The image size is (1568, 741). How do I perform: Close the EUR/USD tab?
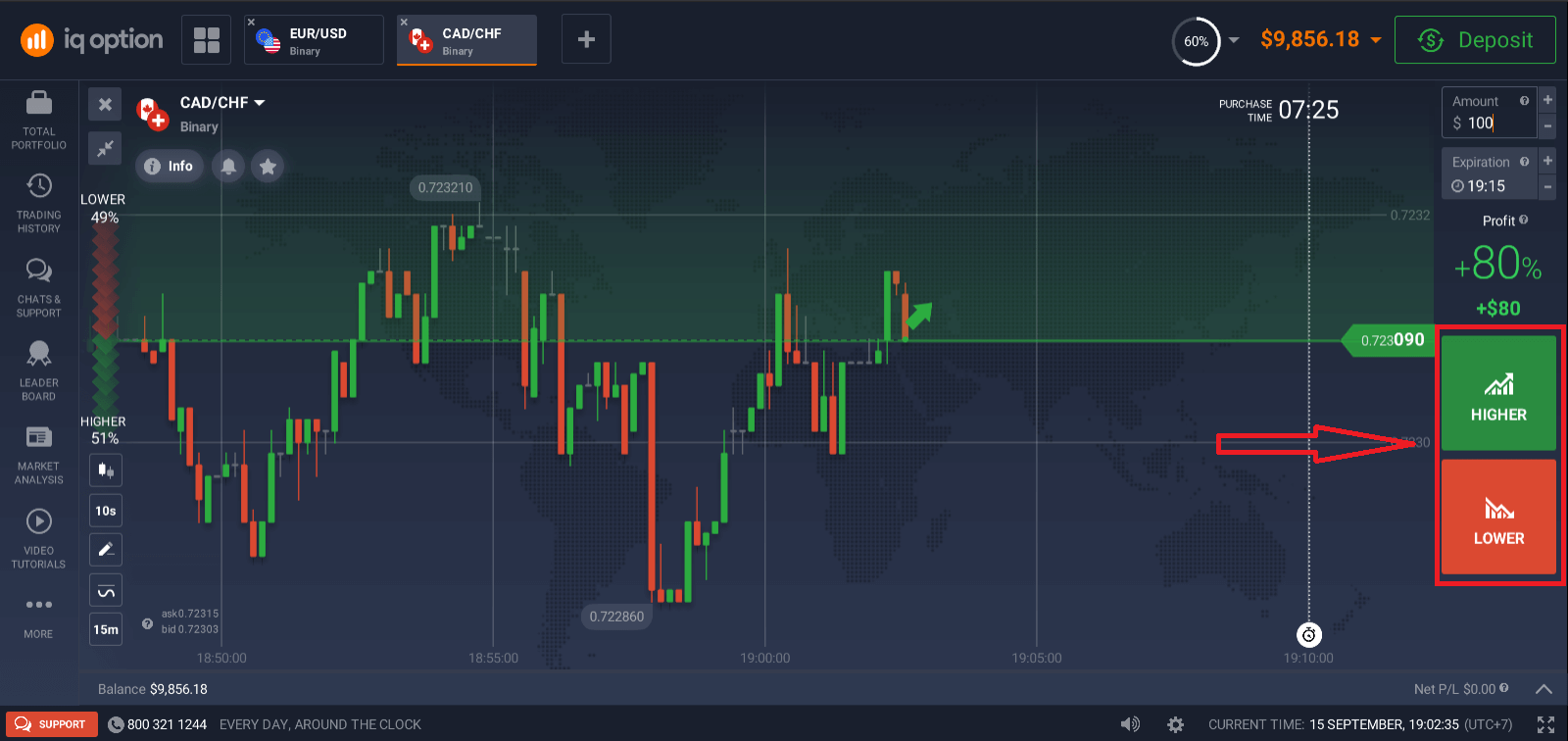(251, 22)
